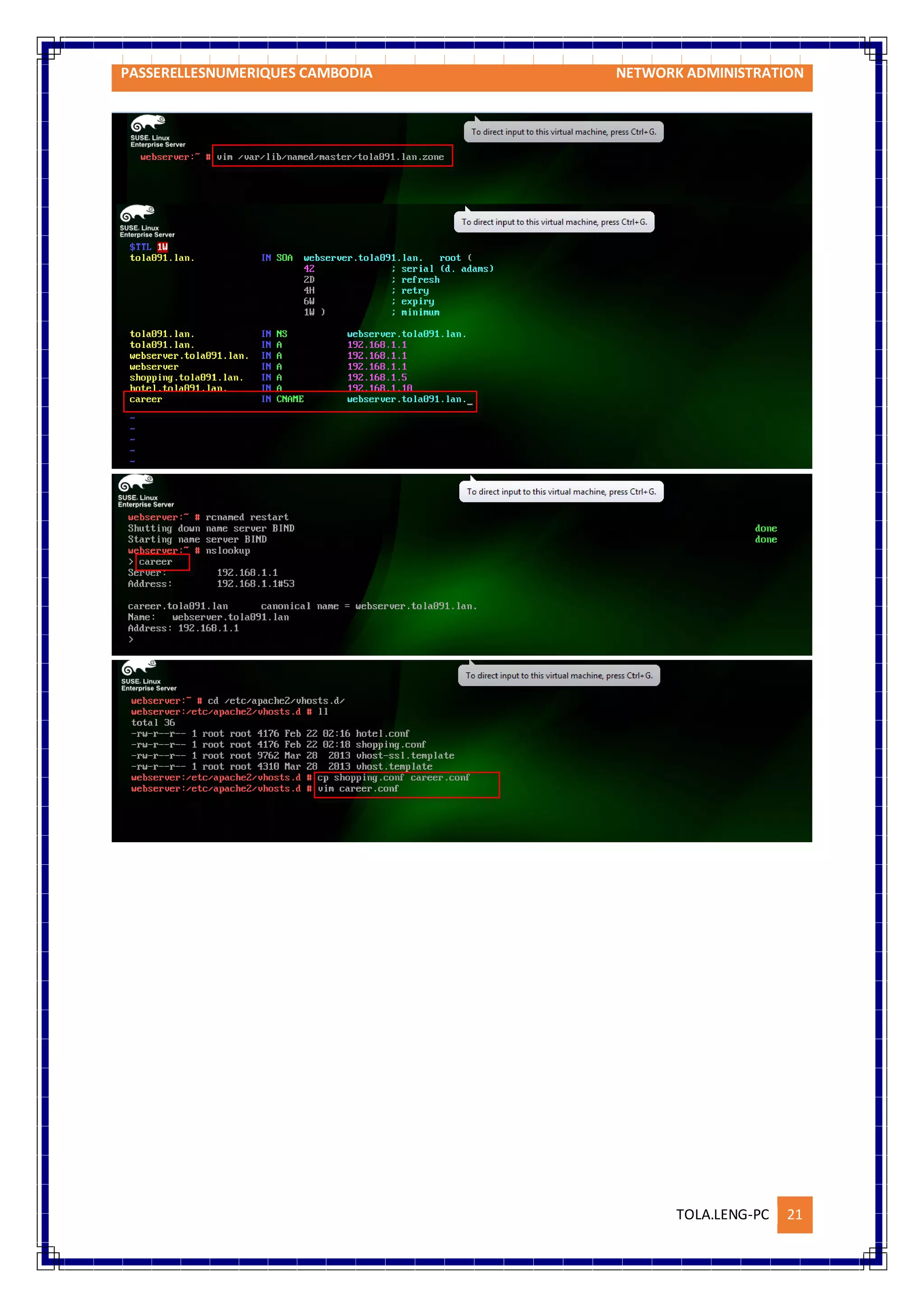Click SUSE logo above rcnamed restart terminal
Screen dimensions: 924x1307
135,483
